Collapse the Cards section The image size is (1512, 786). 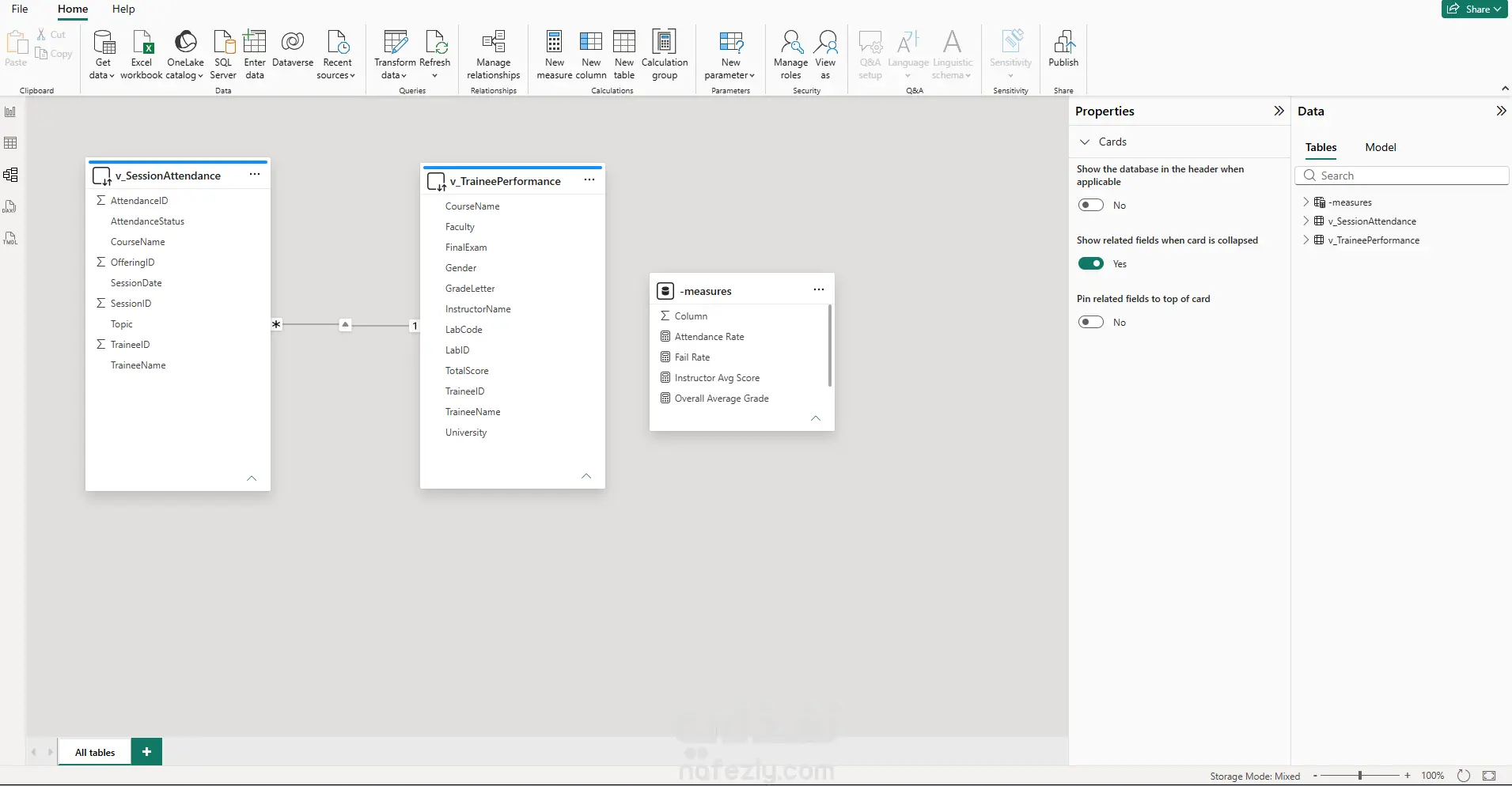(1086, 142)
